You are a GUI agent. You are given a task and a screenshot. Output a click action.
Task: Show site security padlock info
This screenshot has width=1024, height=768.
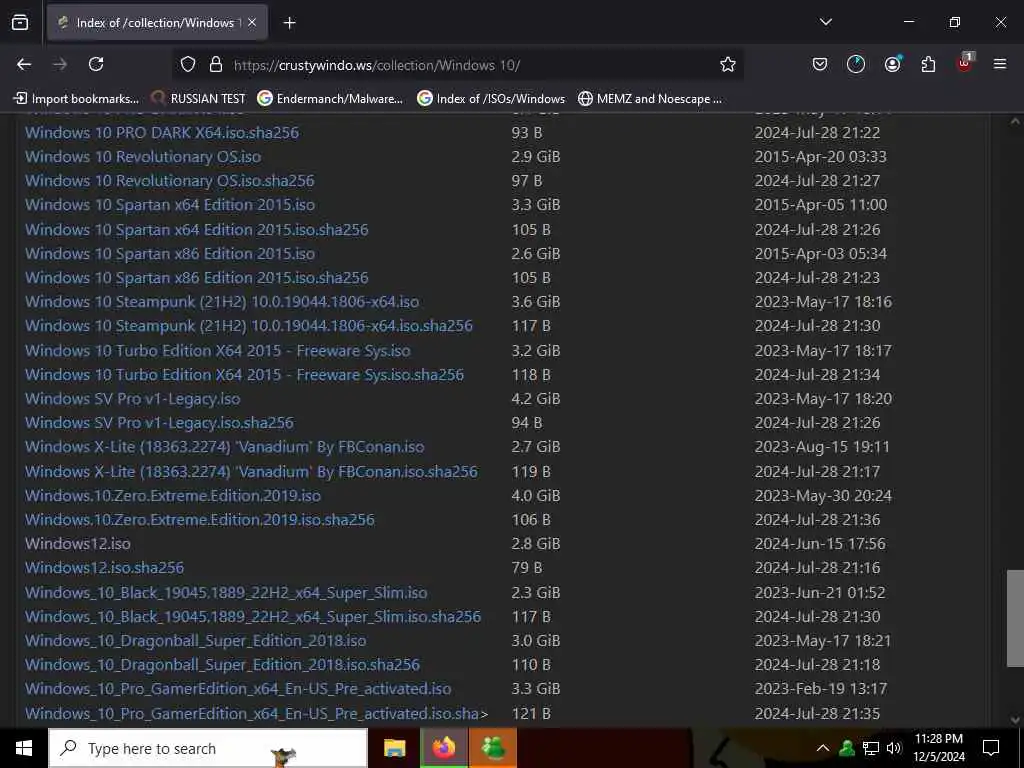[x=216, y=64]
